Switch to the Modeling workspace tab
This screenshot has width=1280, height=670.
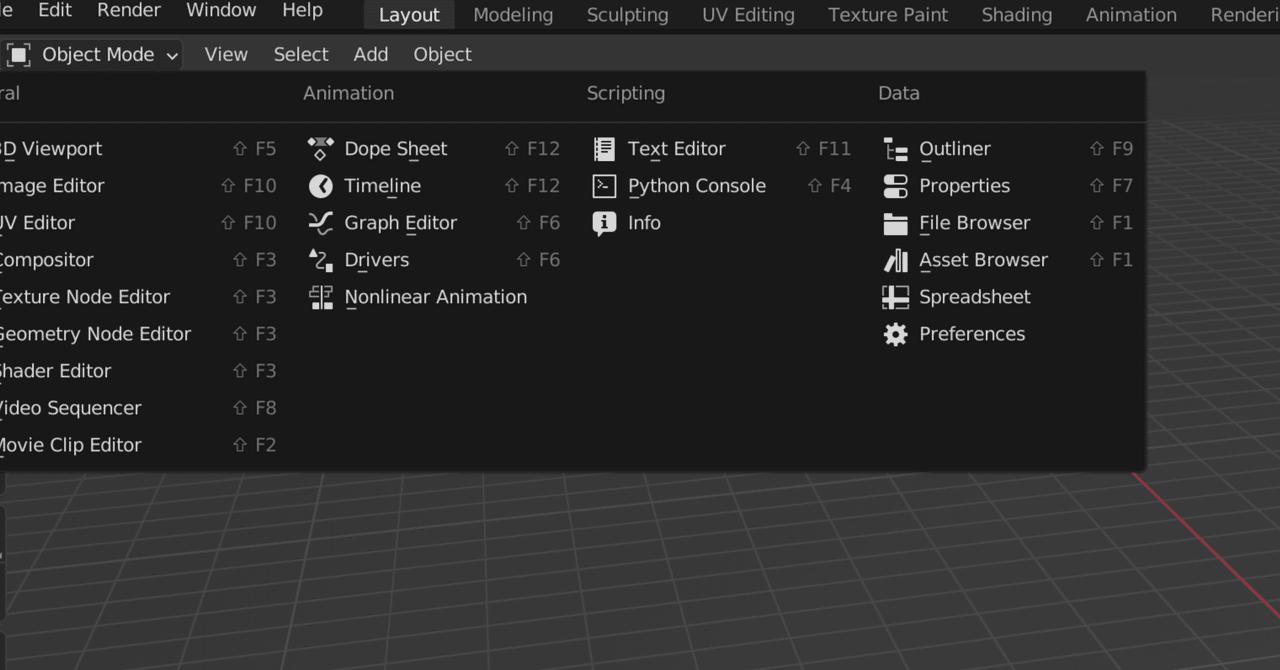click(512, 15)
